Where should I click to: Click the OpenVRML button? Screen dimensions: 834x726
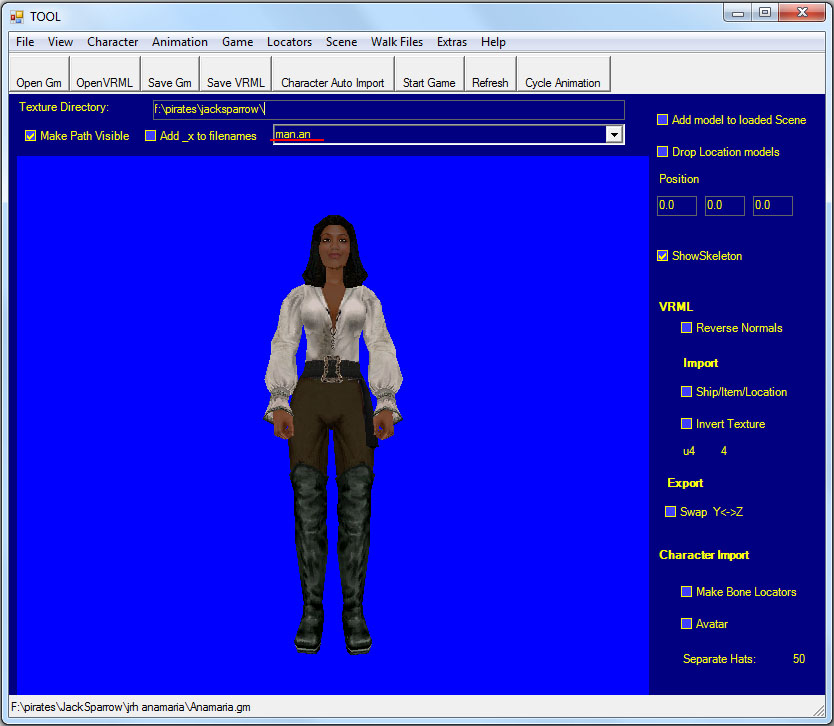[105, 74]
